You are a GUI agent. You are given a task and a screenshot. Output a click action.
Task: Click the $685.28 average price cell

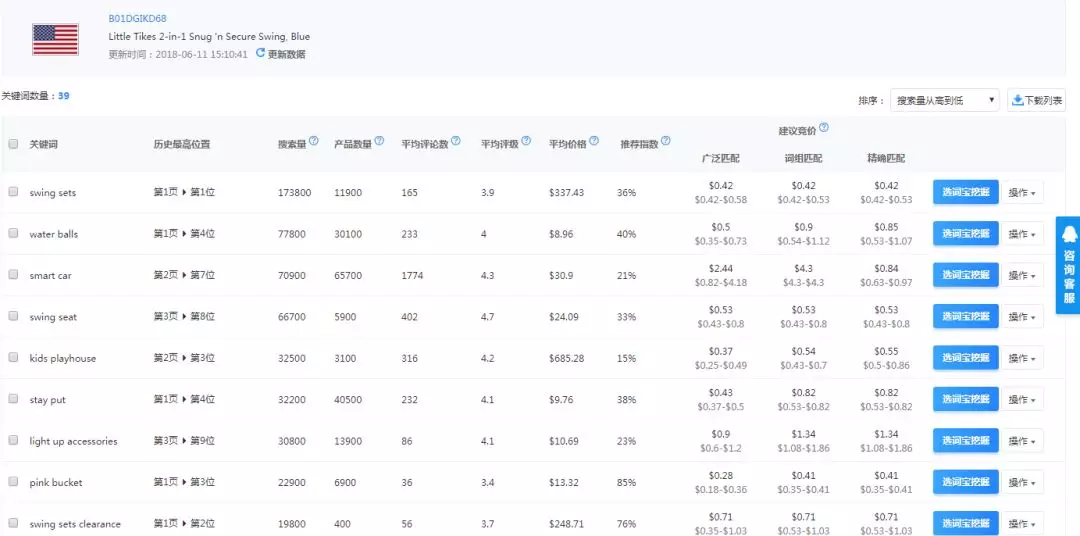coord(566,358)
